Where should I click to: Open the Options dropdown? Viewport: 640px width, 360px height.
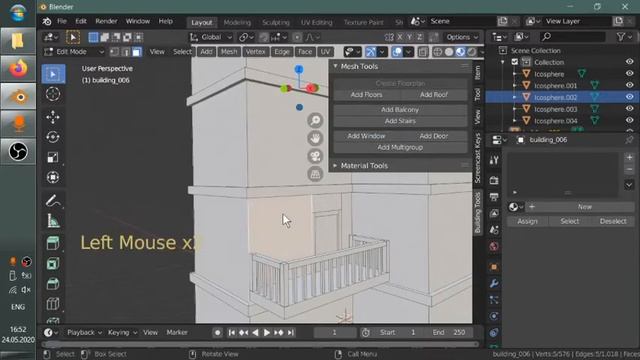point(462,37)
